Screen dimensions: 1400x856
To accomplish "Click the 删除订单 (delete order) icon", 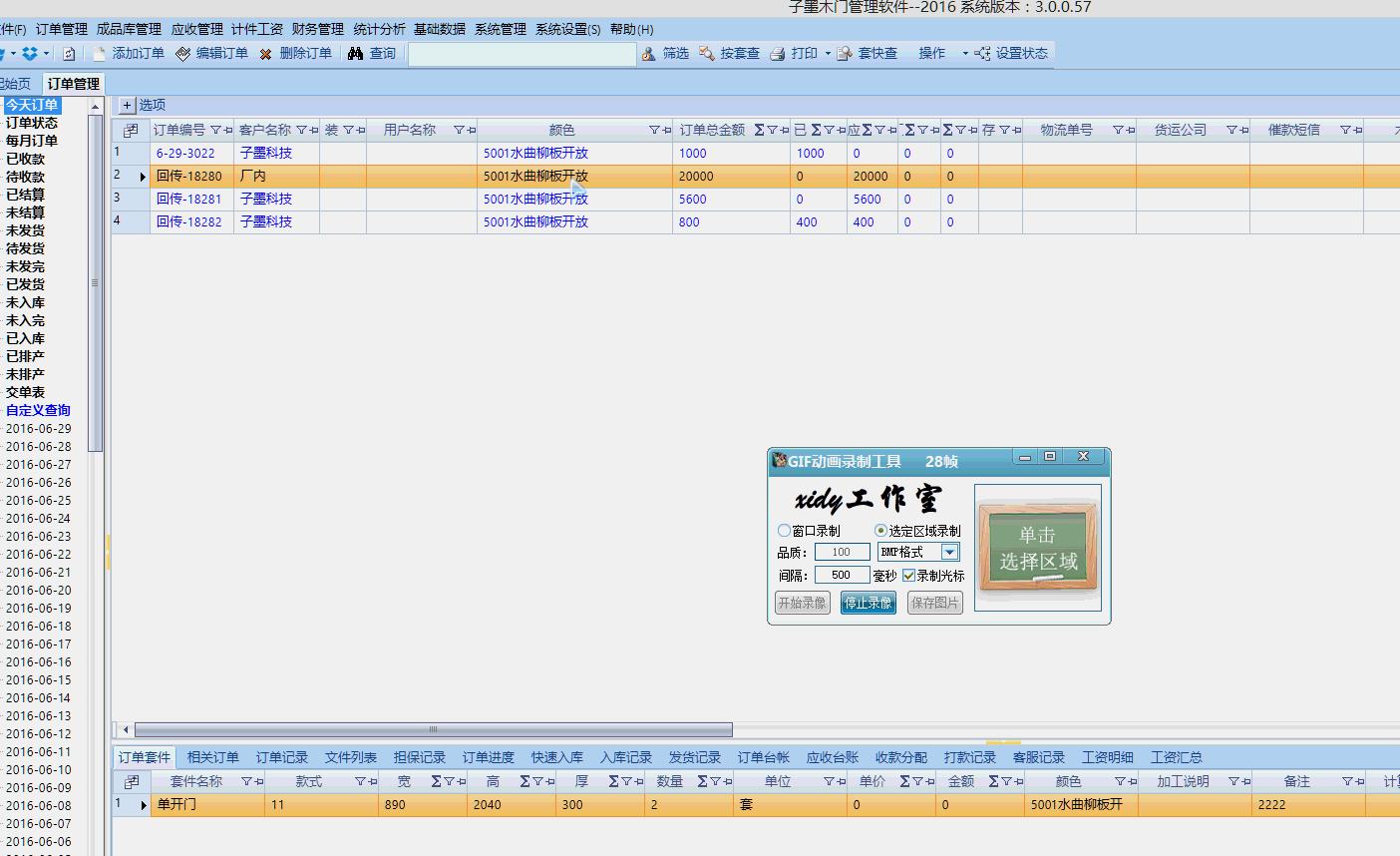I will coord(266,54).
